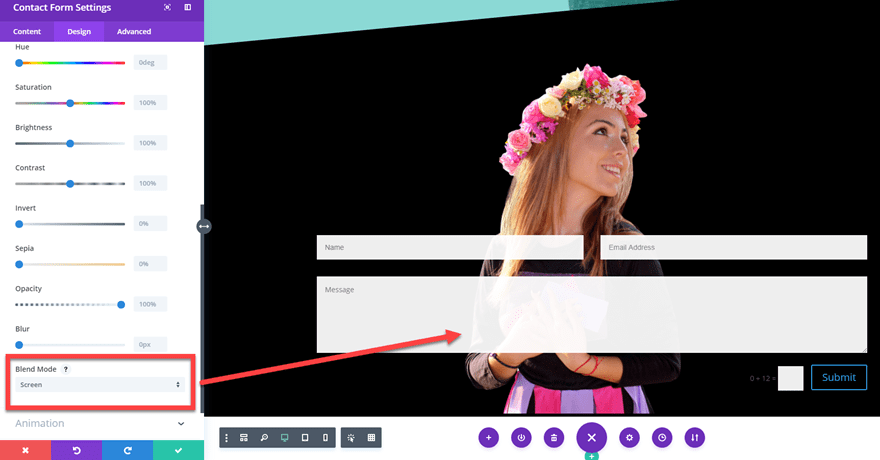Image resolution: width=880 pixels, height=460 pixels.
Task: Click the save to library power icon
Action: click(521, 438)
